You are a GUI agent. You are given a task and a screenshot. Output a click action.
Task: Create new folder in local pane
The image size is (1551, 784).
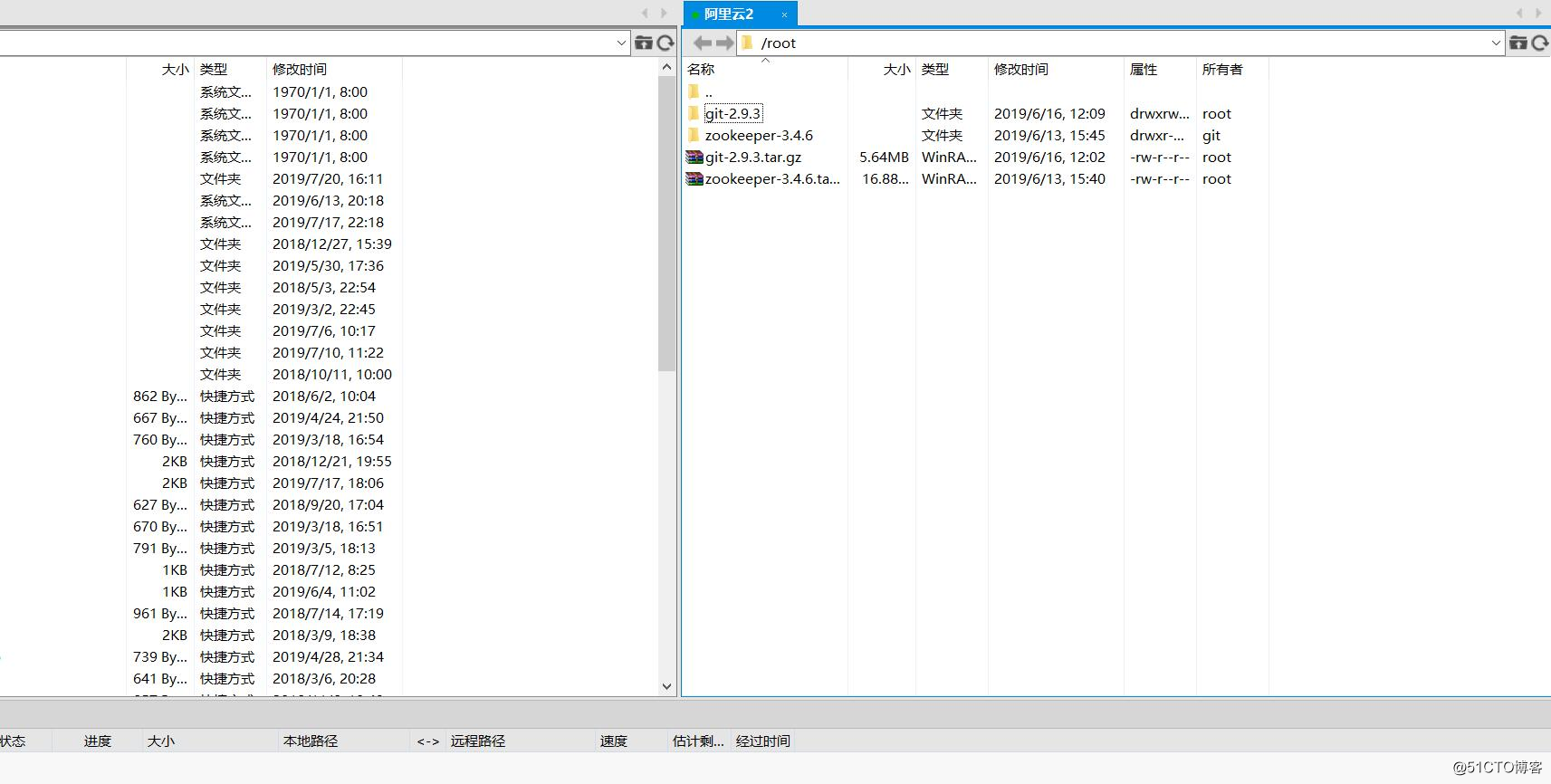point(644,43)
